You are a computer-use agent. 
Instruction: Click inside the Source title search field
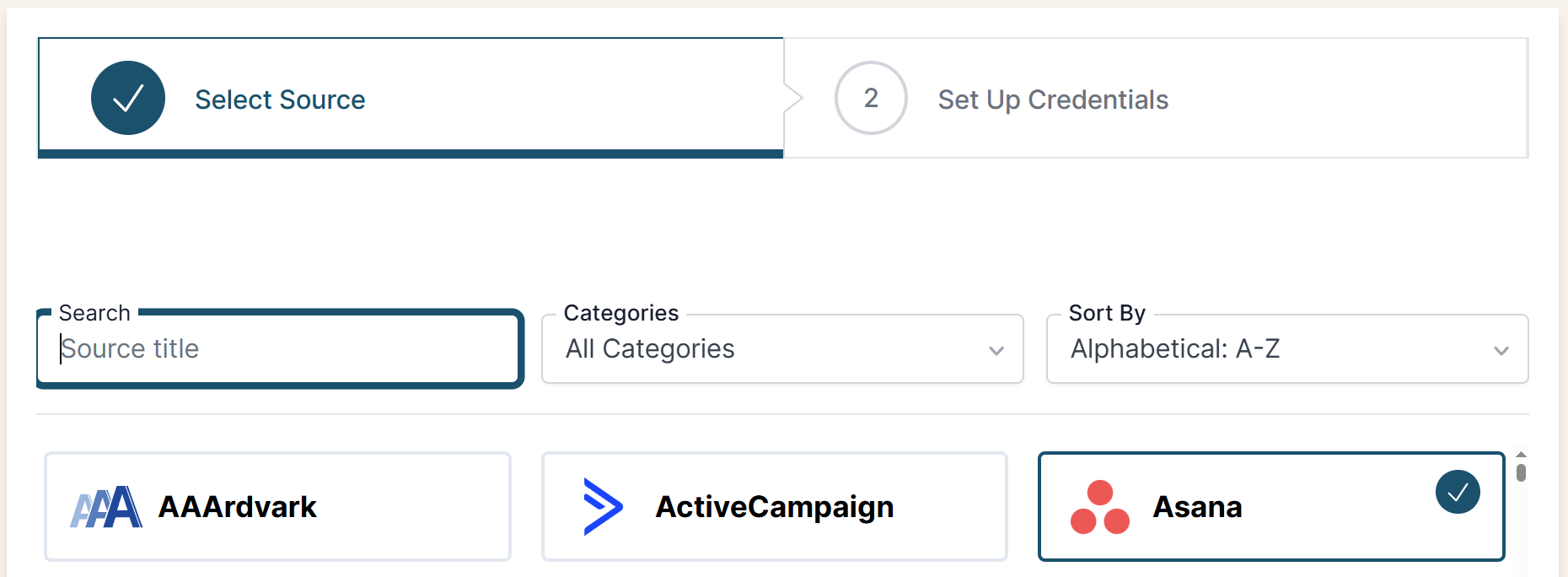278,348
